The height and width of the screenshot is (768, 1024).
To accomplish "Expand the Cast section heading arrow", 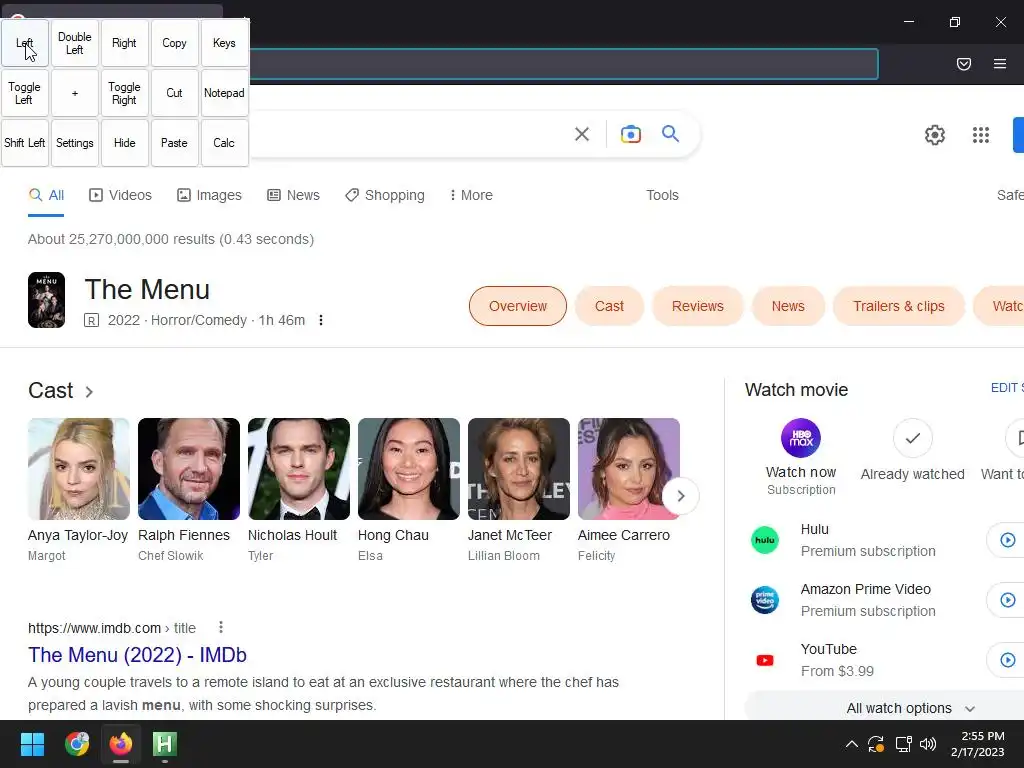I will (89, 392).
